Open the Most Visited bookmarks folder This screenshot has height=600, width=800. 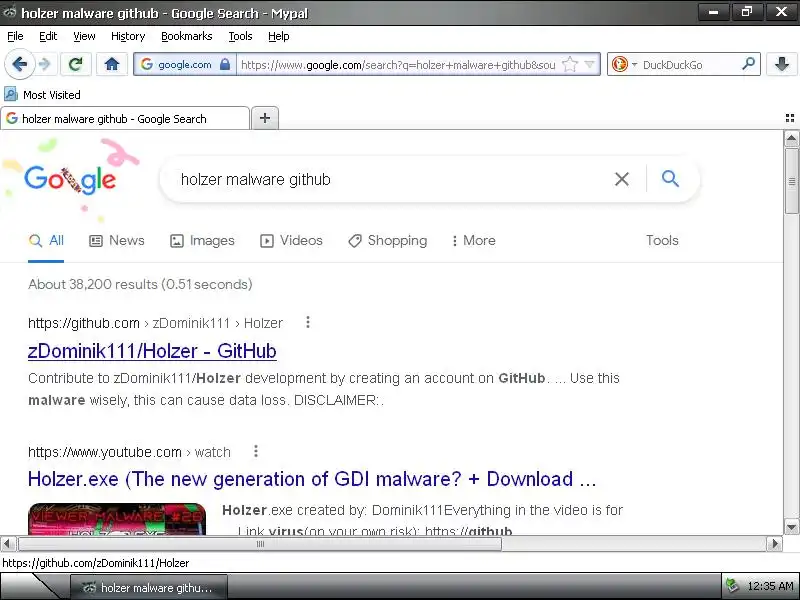point(42,94)
